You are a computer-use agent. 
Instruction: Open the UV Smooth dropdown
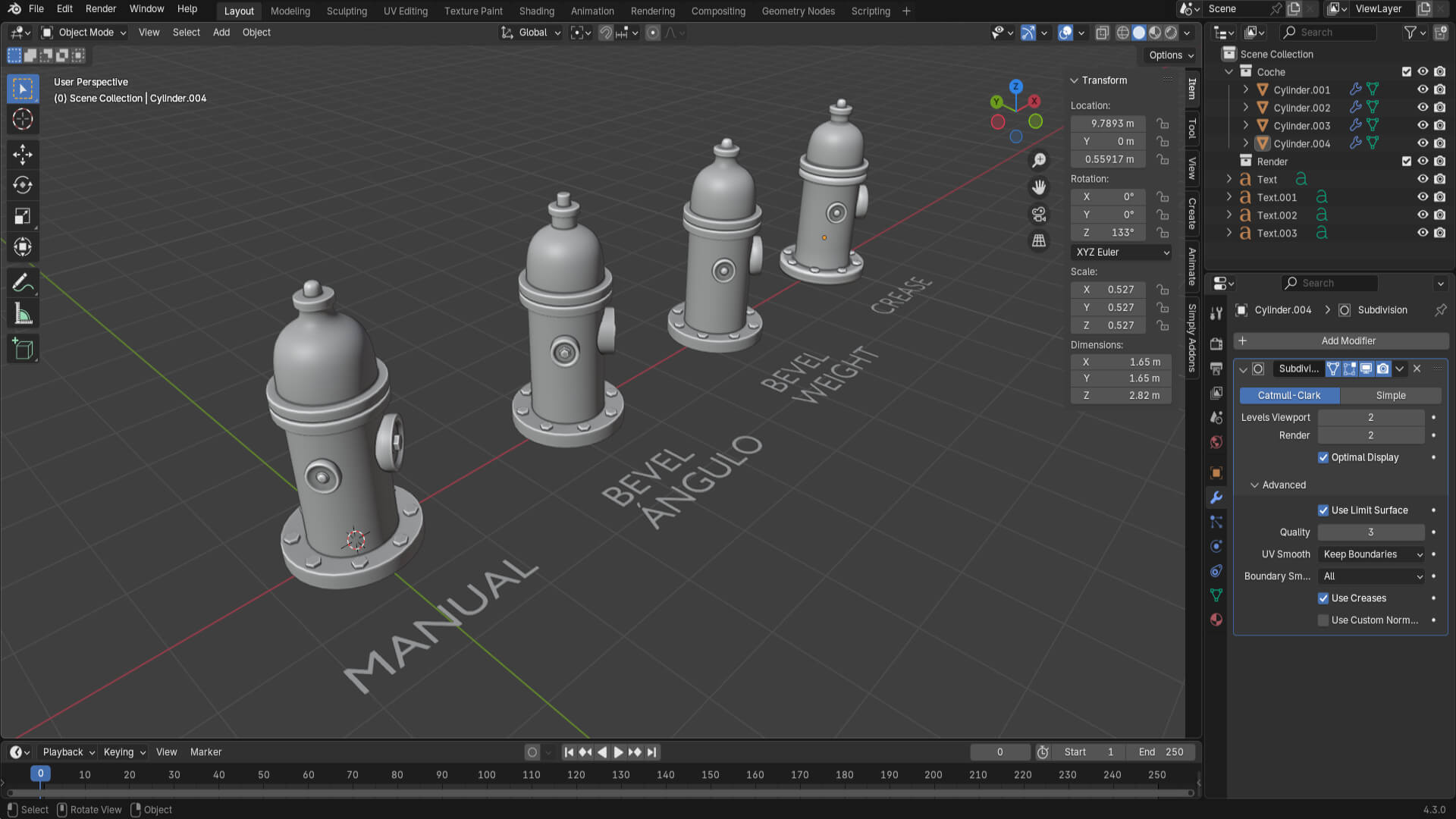point(1372,554)
